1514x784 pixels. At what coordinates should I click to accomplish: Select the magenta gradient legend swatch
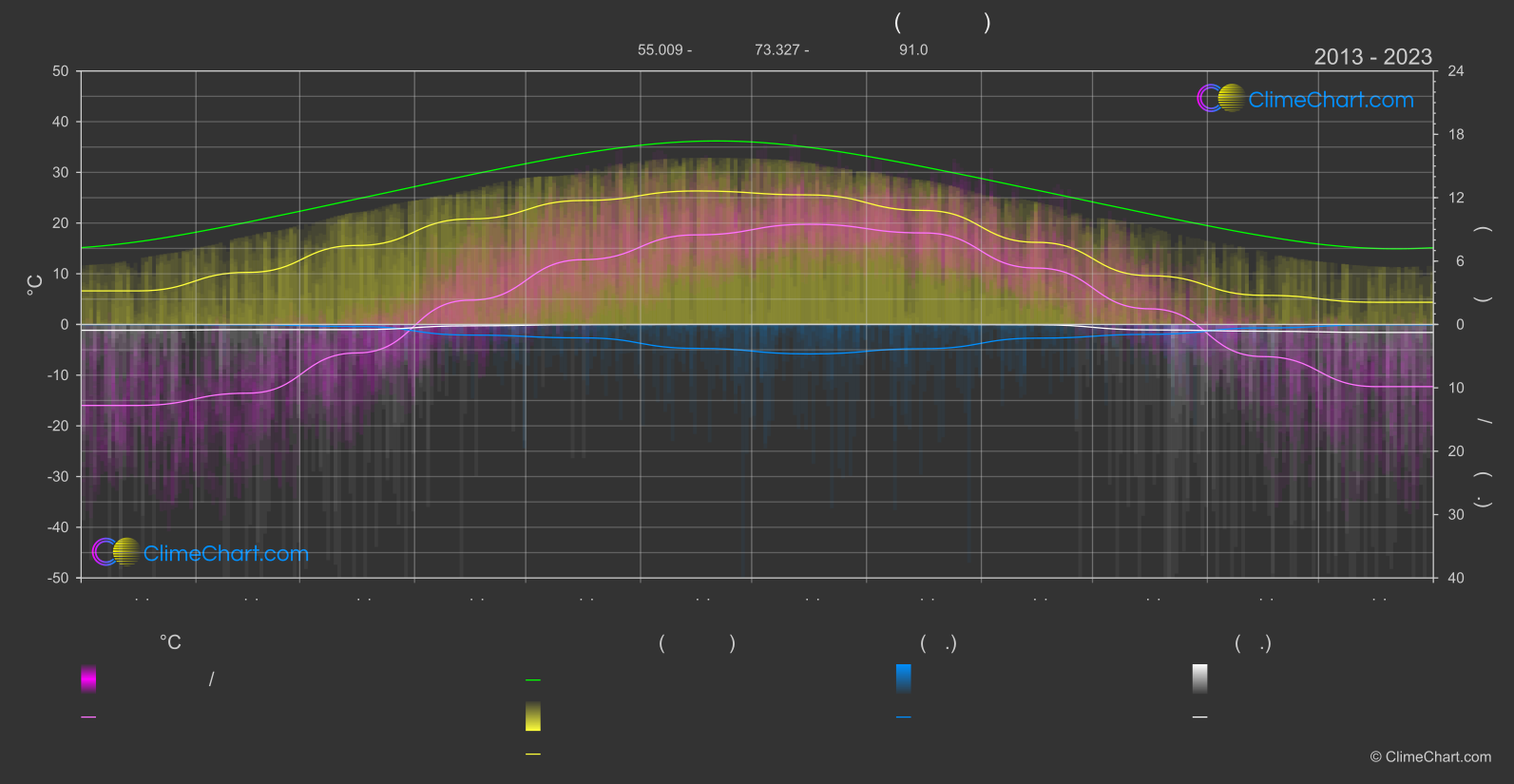pos(88,679)
